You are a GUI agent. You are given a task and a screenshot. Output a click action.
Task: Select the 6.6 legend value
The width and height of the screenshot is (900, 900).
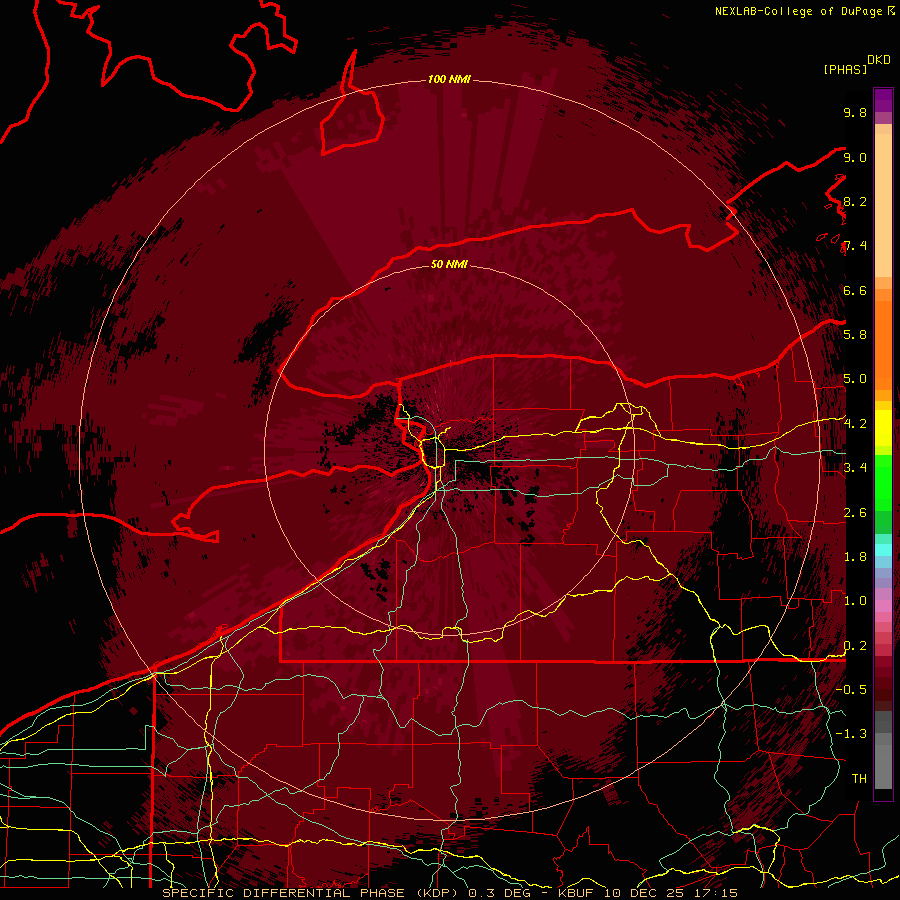pyautogui.click(x=855, y=290)
